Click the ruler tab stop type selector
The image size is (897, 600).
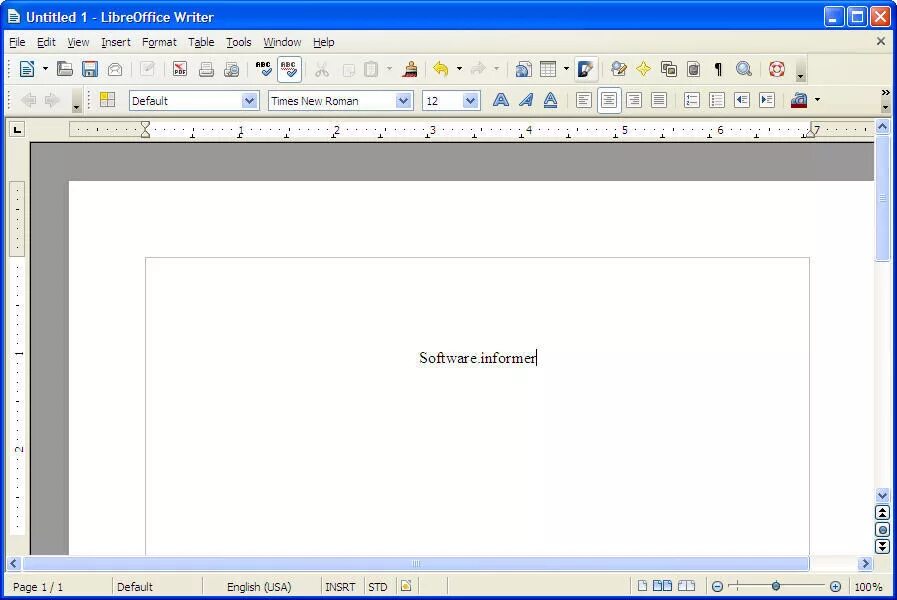(x=17, y=130)
